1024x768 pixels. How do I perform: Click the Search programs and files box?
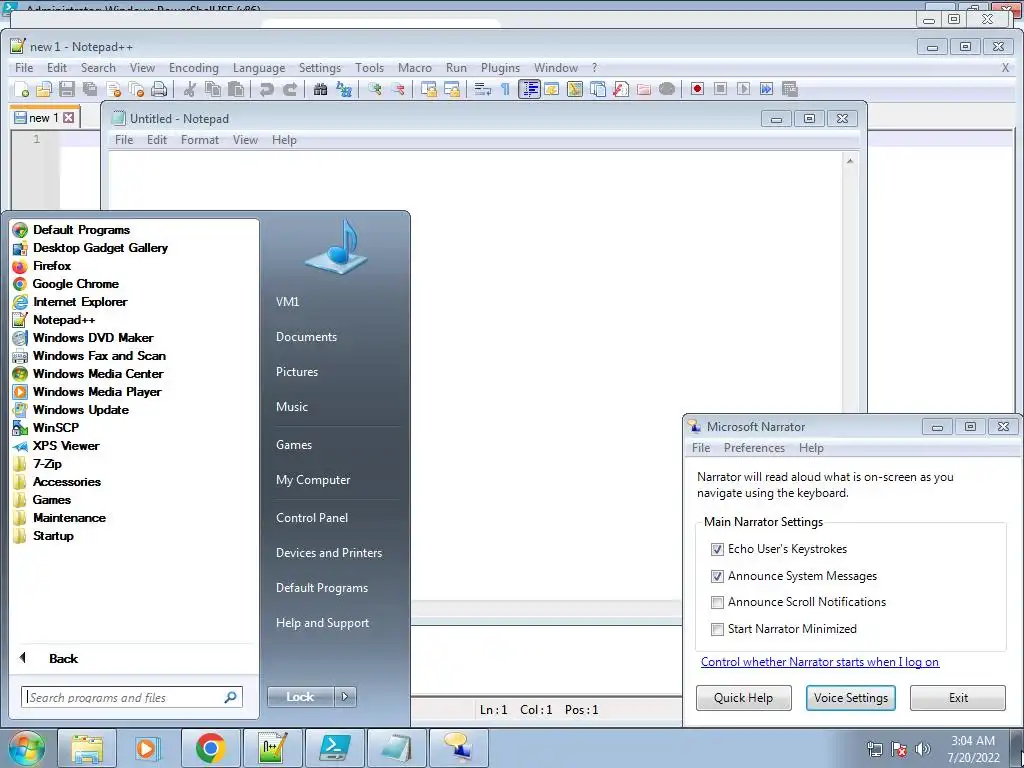[x=132, y=697]
